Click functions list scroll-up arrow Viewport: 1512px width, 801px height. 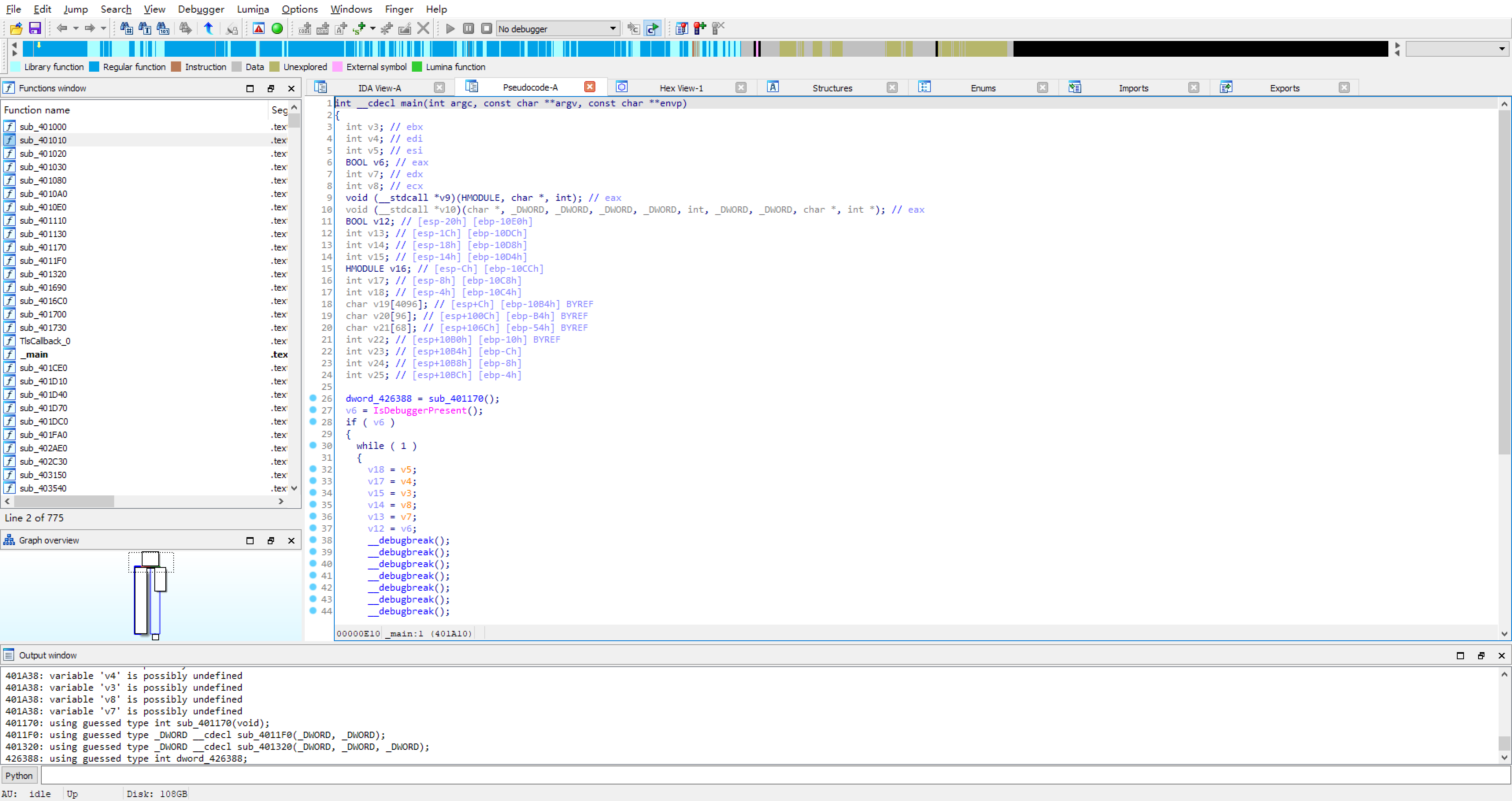(294, 108)
